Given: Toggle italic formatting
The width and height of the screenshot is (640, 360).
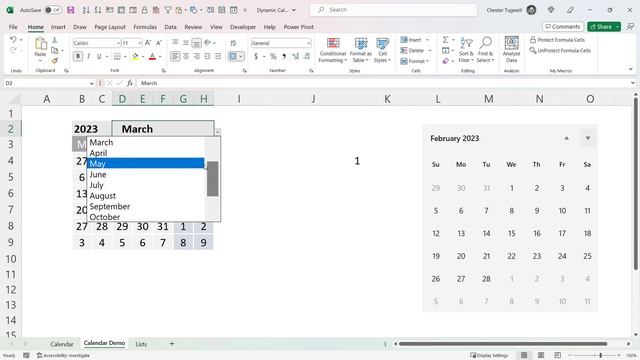Looking at the screenshot, I should 88,56.
